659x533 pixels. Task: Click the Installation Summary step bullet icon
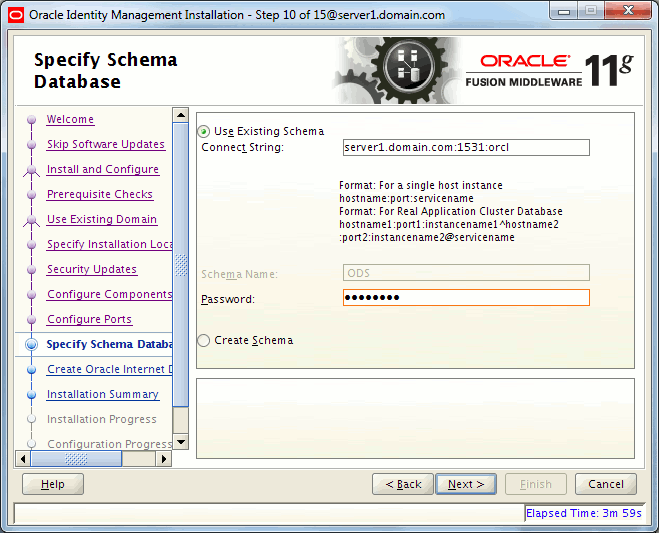(32, 394)
